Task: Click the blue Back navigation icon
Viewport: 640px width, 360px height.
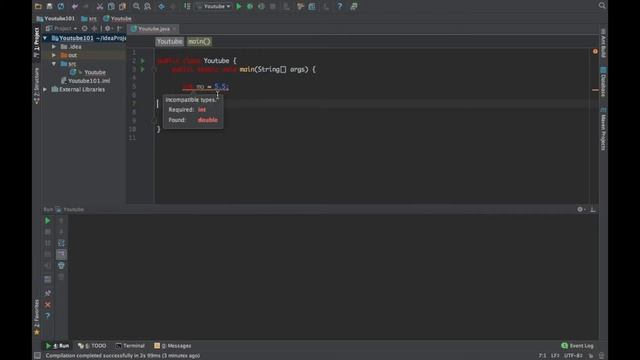Action: click(162, 6)
